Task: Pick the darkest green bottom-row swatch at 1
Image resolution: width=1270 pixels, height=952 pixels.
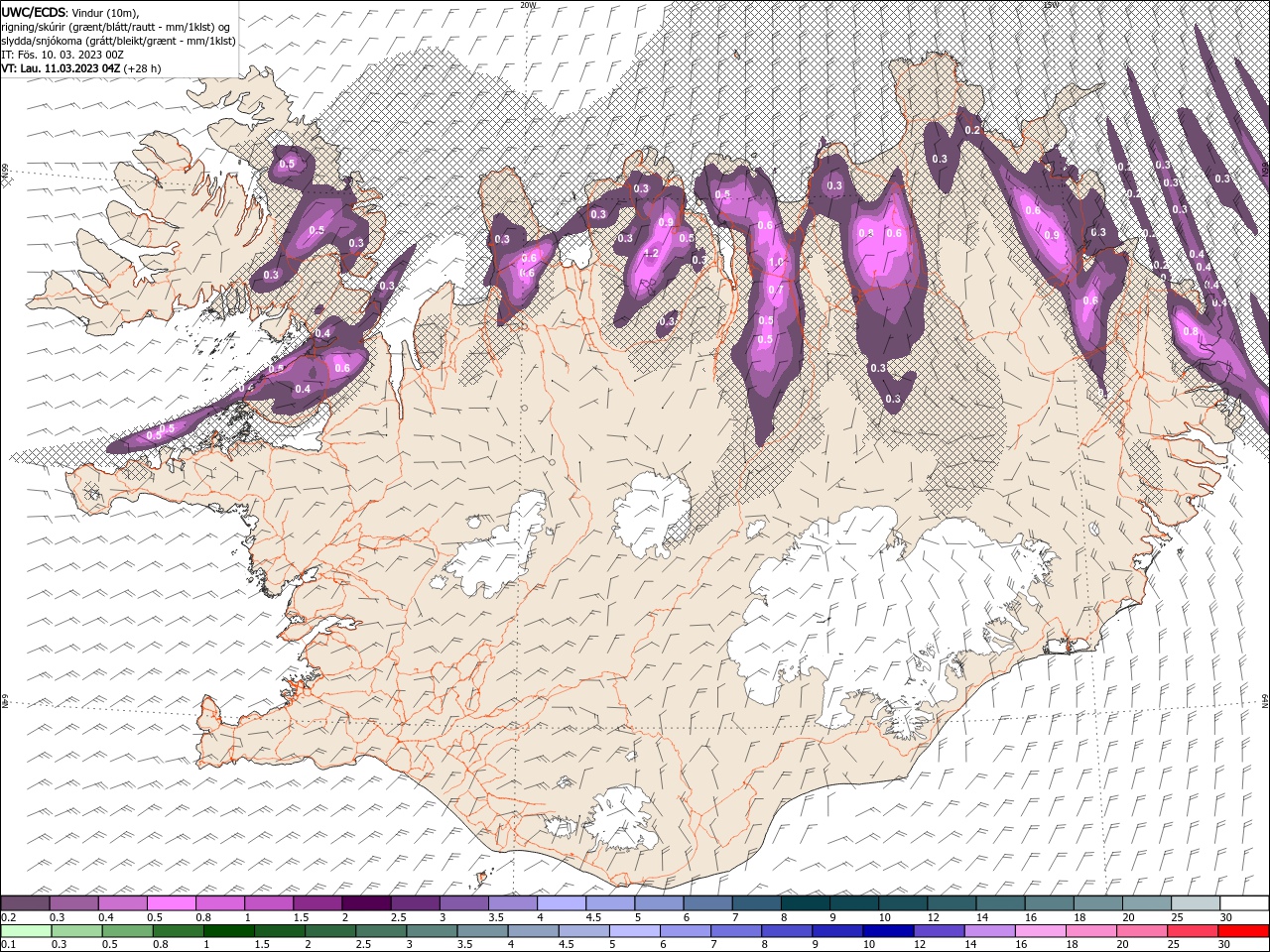Action: 228,931
